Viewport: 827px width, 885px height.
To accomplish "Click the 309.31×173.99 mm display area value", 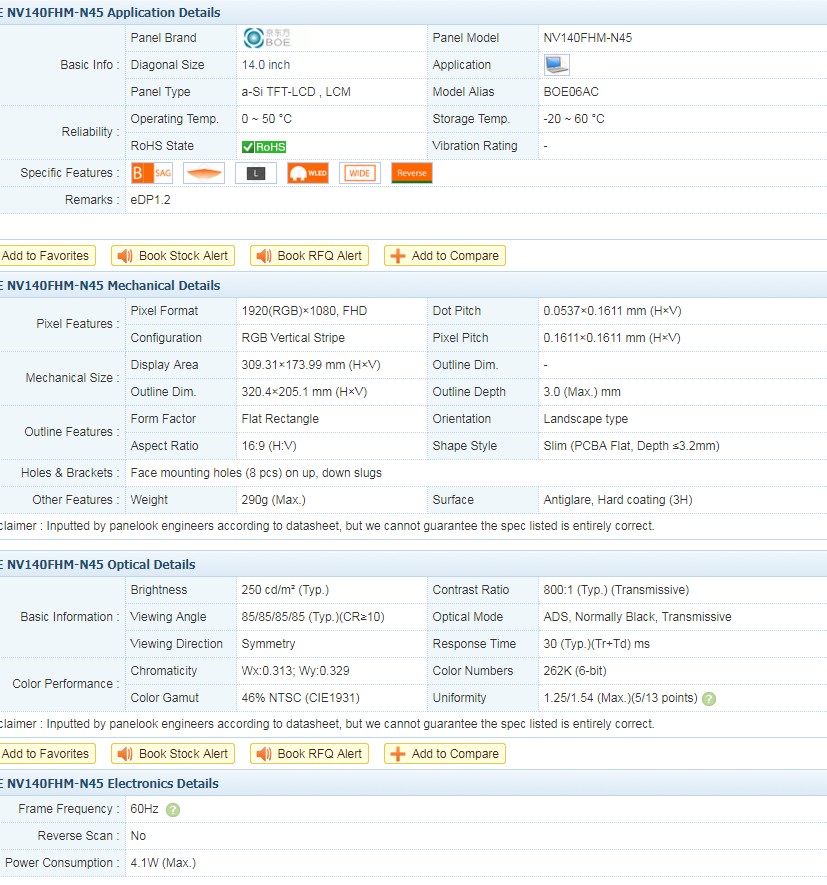I will (x=311, y=365).
